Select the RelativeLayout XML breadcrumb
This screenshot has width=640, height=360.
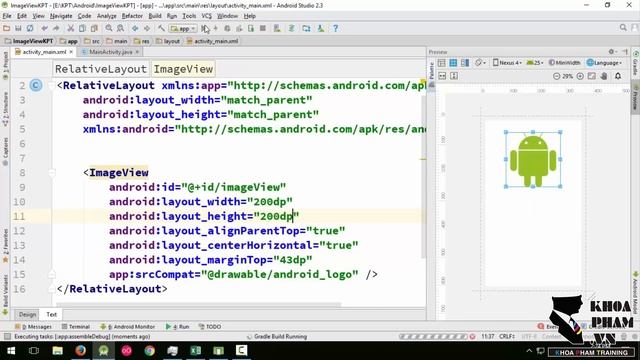(x=101, y=69)
